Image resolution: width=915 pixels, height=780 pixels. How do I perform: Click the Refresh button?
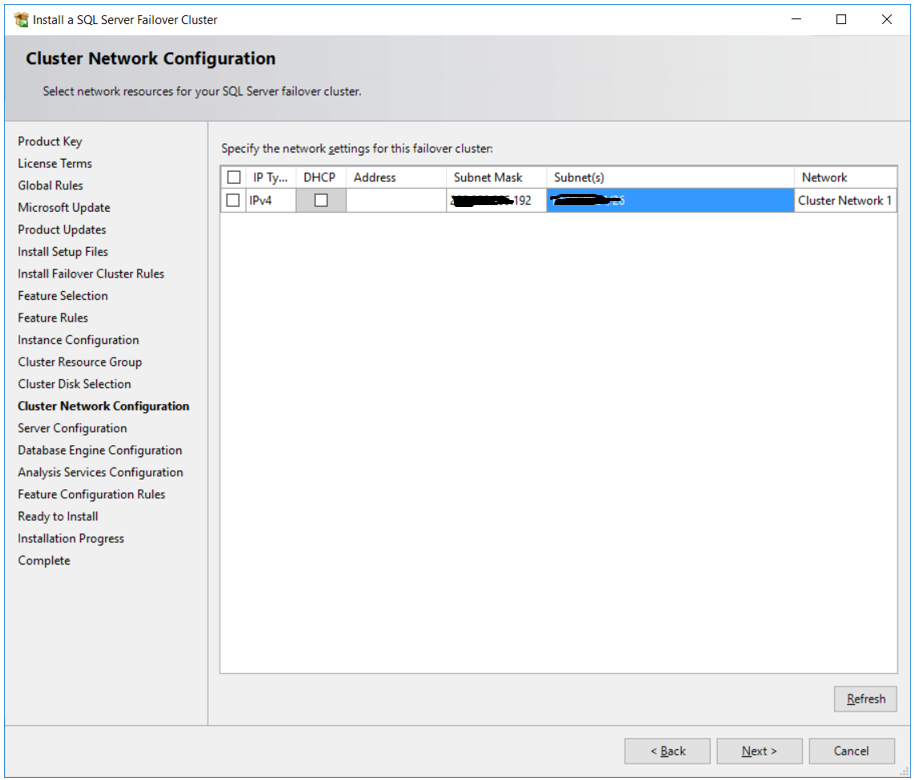pyautogui.click(x=865, y=699)
